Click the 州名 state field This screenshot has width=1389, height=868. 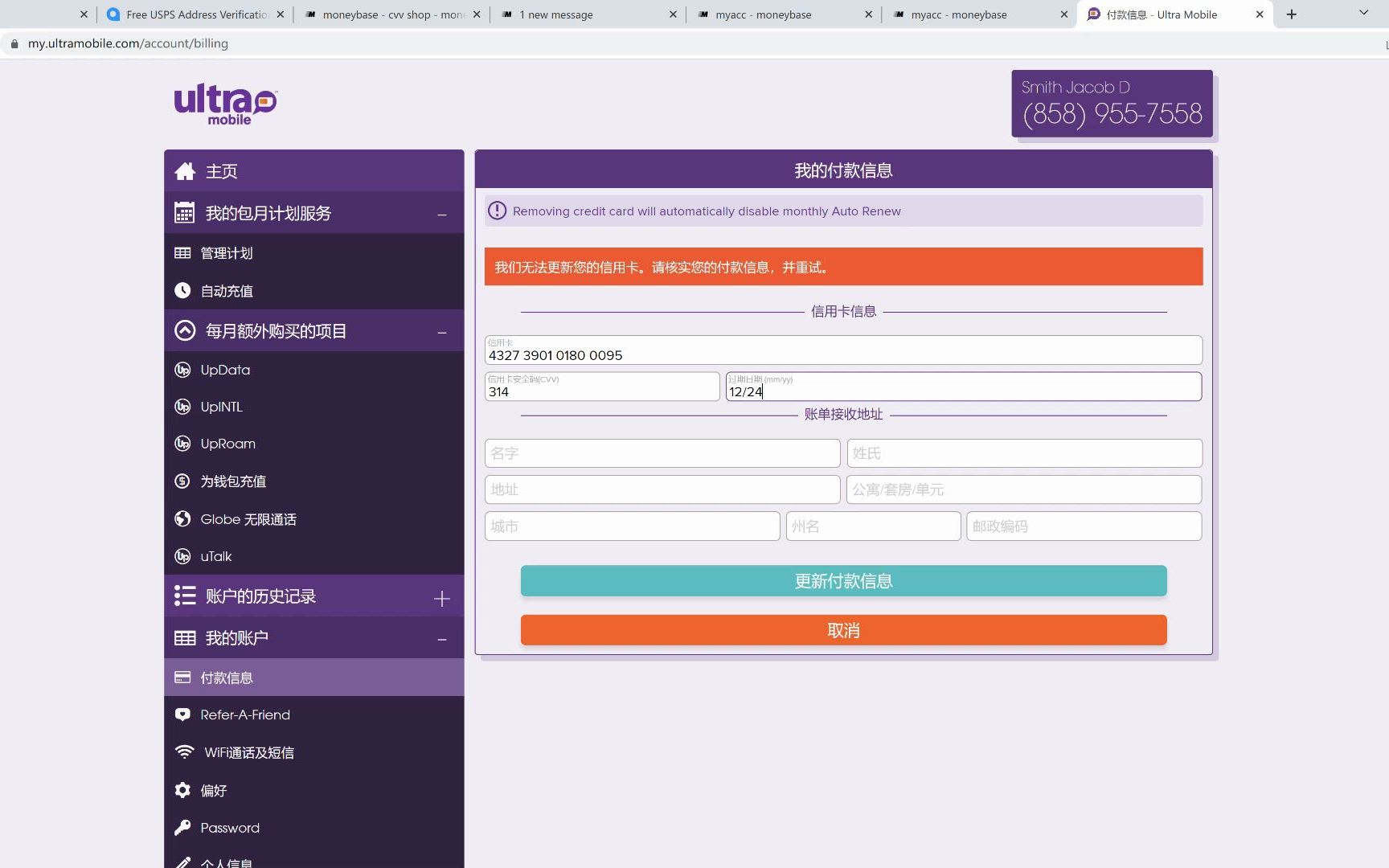click(873, 526)
